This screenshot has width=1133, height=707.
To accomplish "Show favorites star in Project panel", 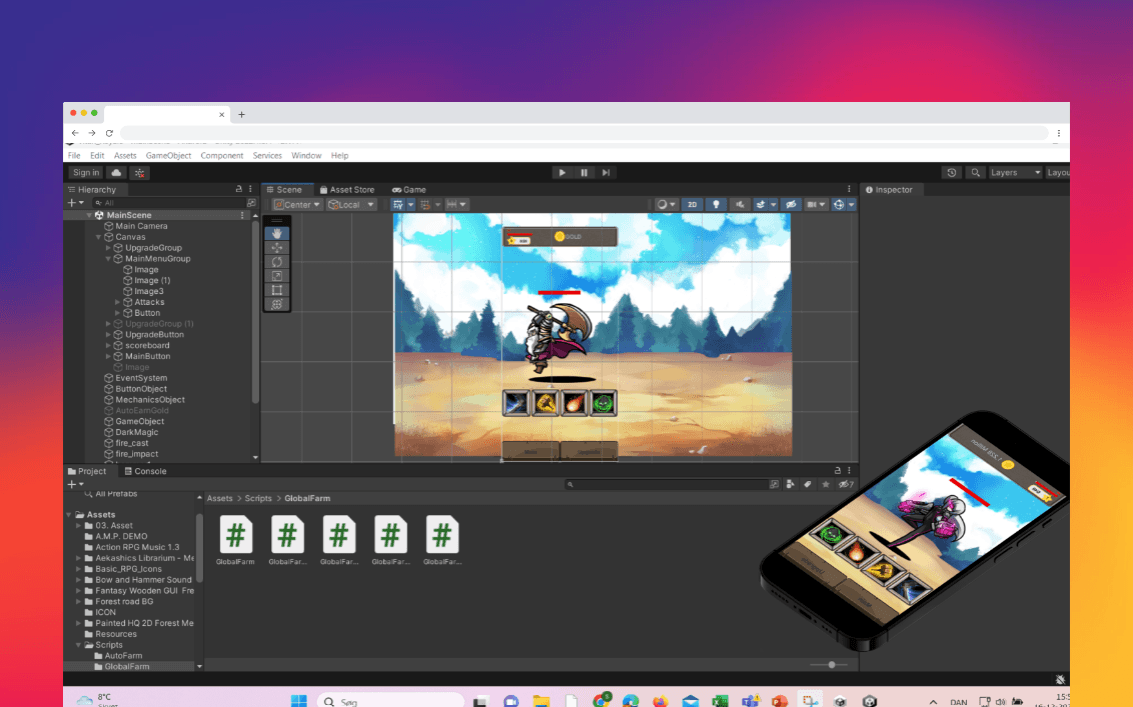I will (825, 484).
